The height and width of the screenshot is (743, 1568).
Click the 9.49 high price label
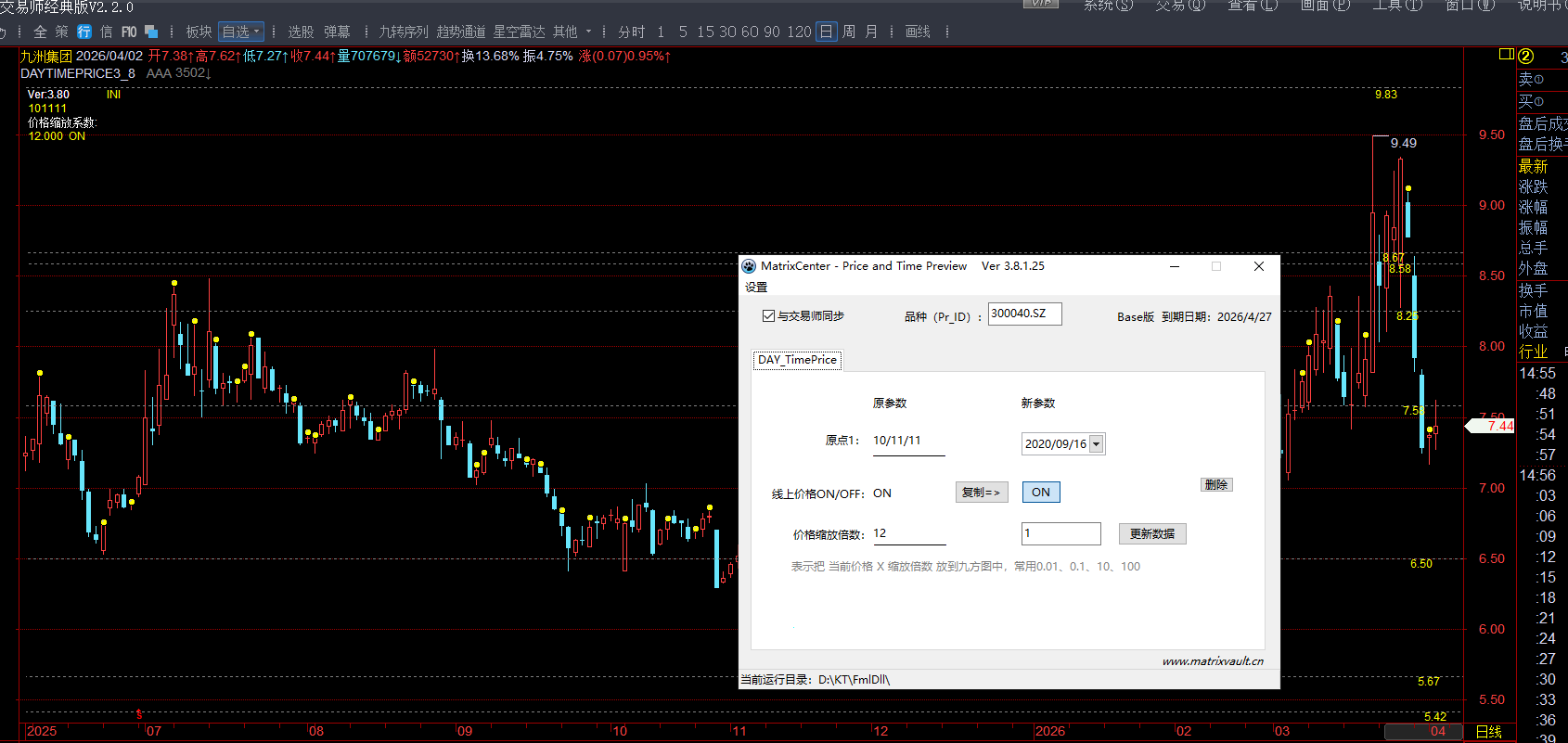click(1404, 143)
